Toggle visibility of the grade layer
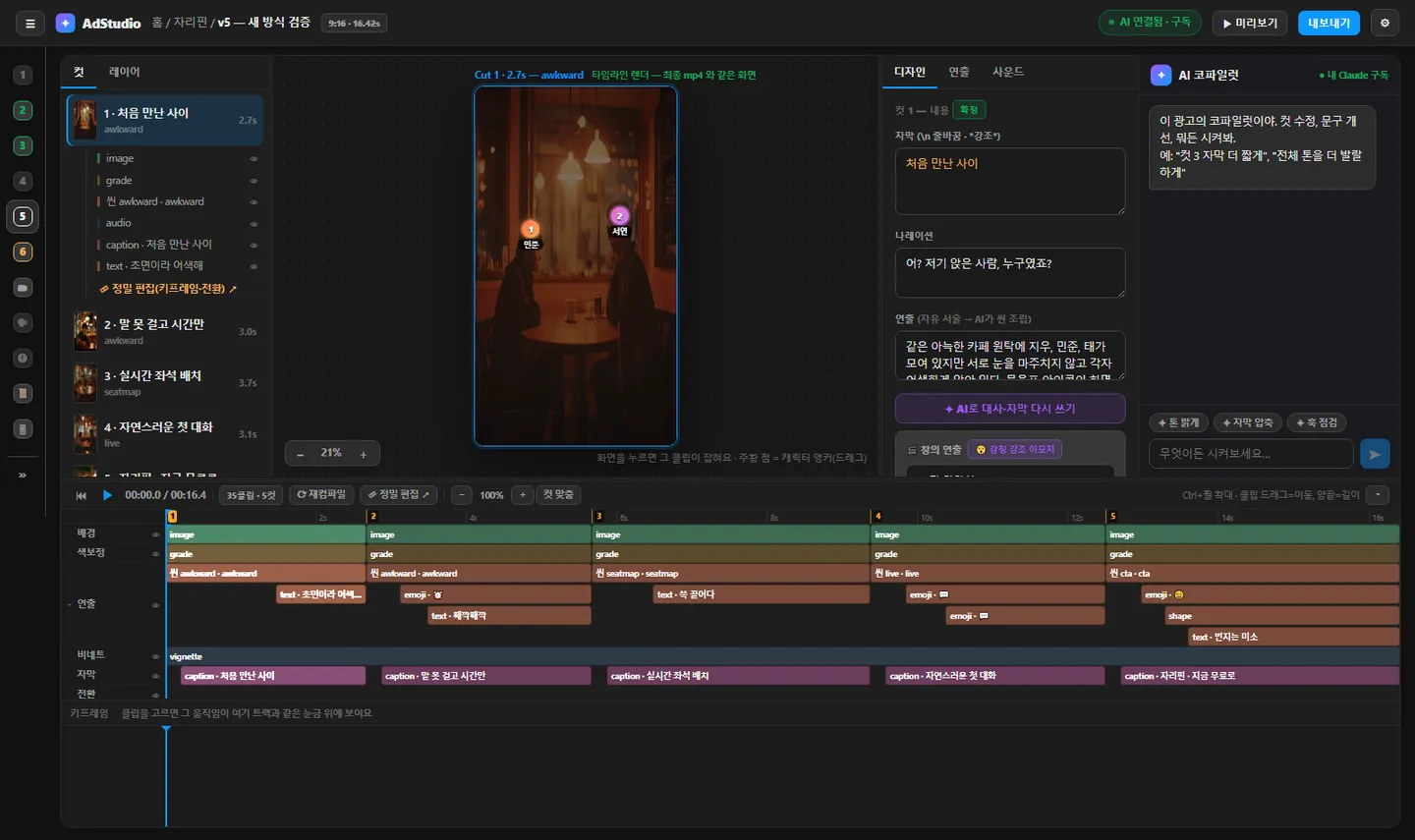The image size is (1415, 840). click(x=254, y=181)
